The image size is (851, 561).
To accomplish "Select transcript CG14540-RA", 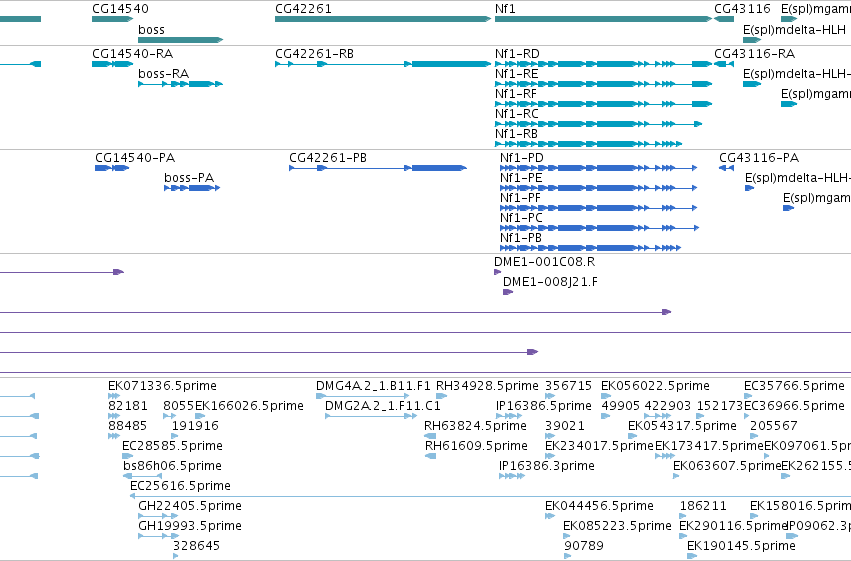I will (112, 64).
